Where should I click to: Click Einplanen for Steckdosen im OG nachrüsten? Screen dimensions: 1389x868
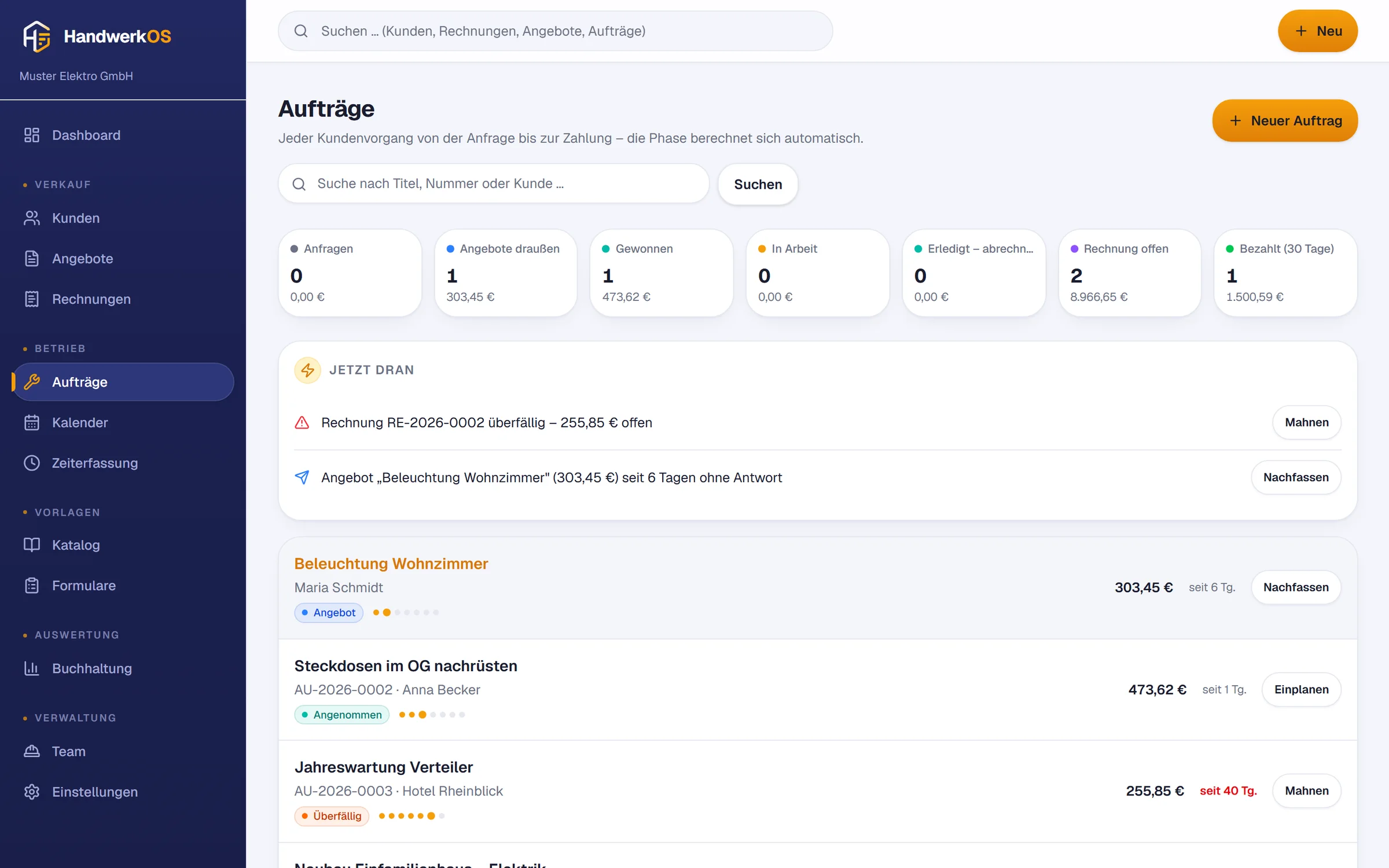1302,690
